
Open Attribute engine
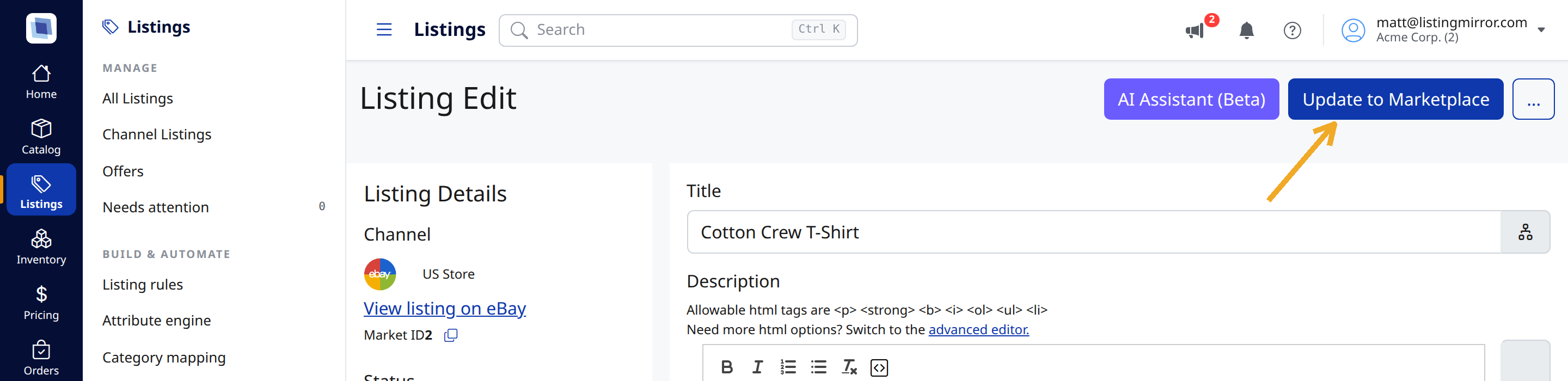[x=156, y=321]
